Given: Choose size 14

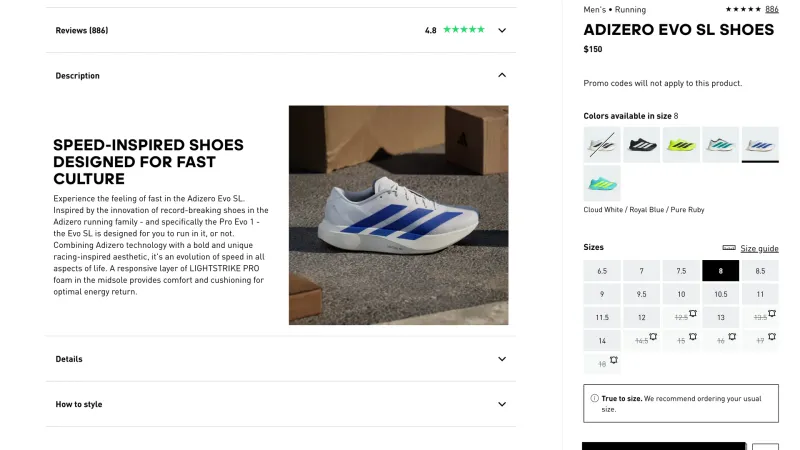Looking at the screenshot, I should click(x=602, y=341).
